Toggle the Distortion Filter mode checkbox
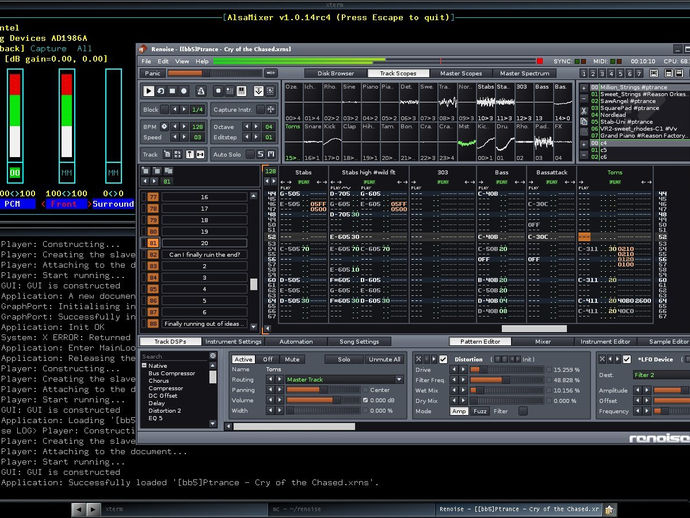The width and height of the screenshot is (690, 518). 522,411
